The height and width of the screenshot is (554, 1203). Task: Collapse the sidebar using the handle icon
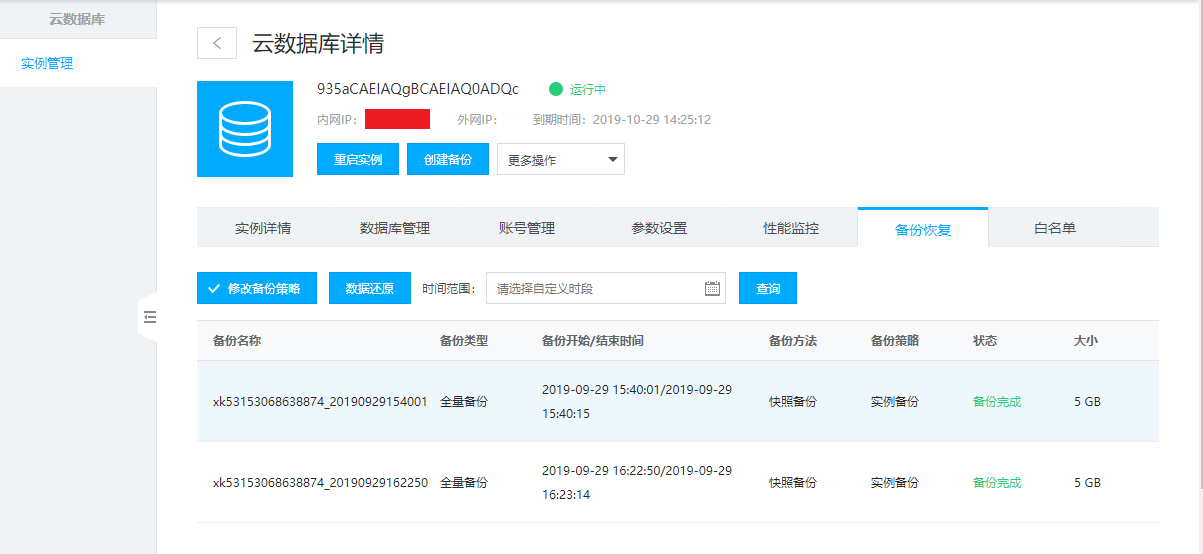(149, 317)
